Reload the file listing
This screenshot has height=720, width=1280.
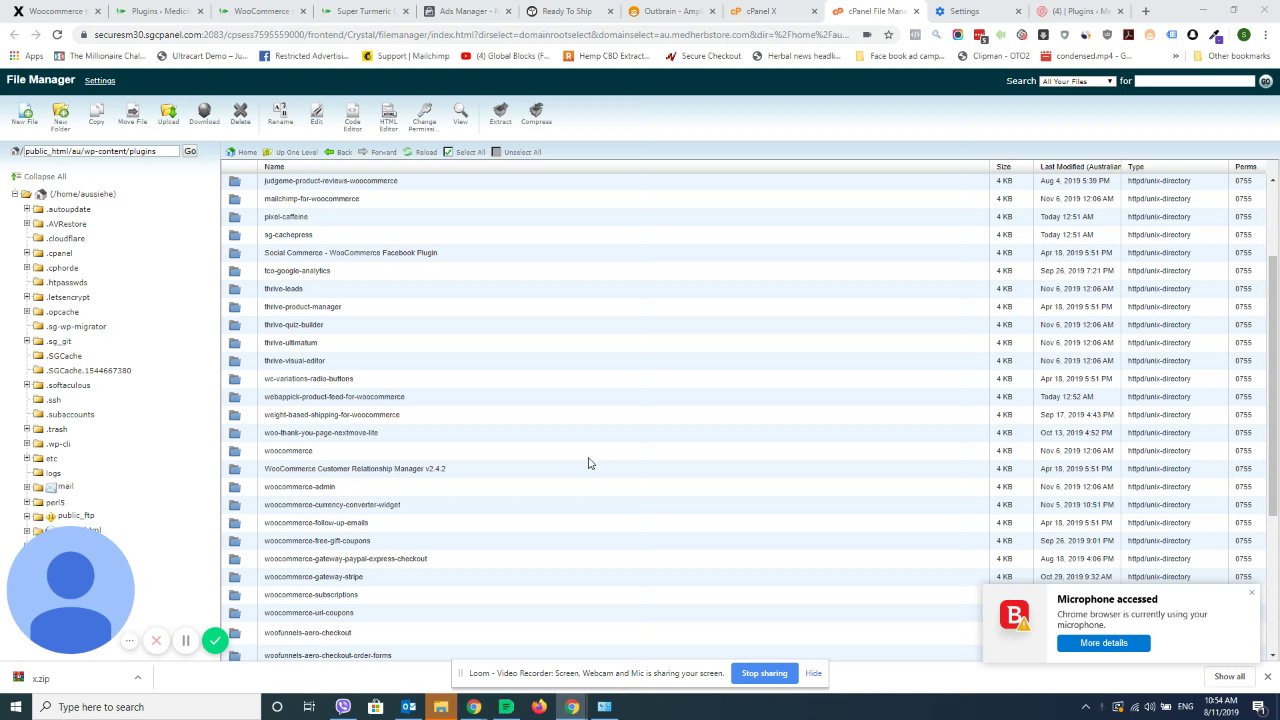coord(420,152)
